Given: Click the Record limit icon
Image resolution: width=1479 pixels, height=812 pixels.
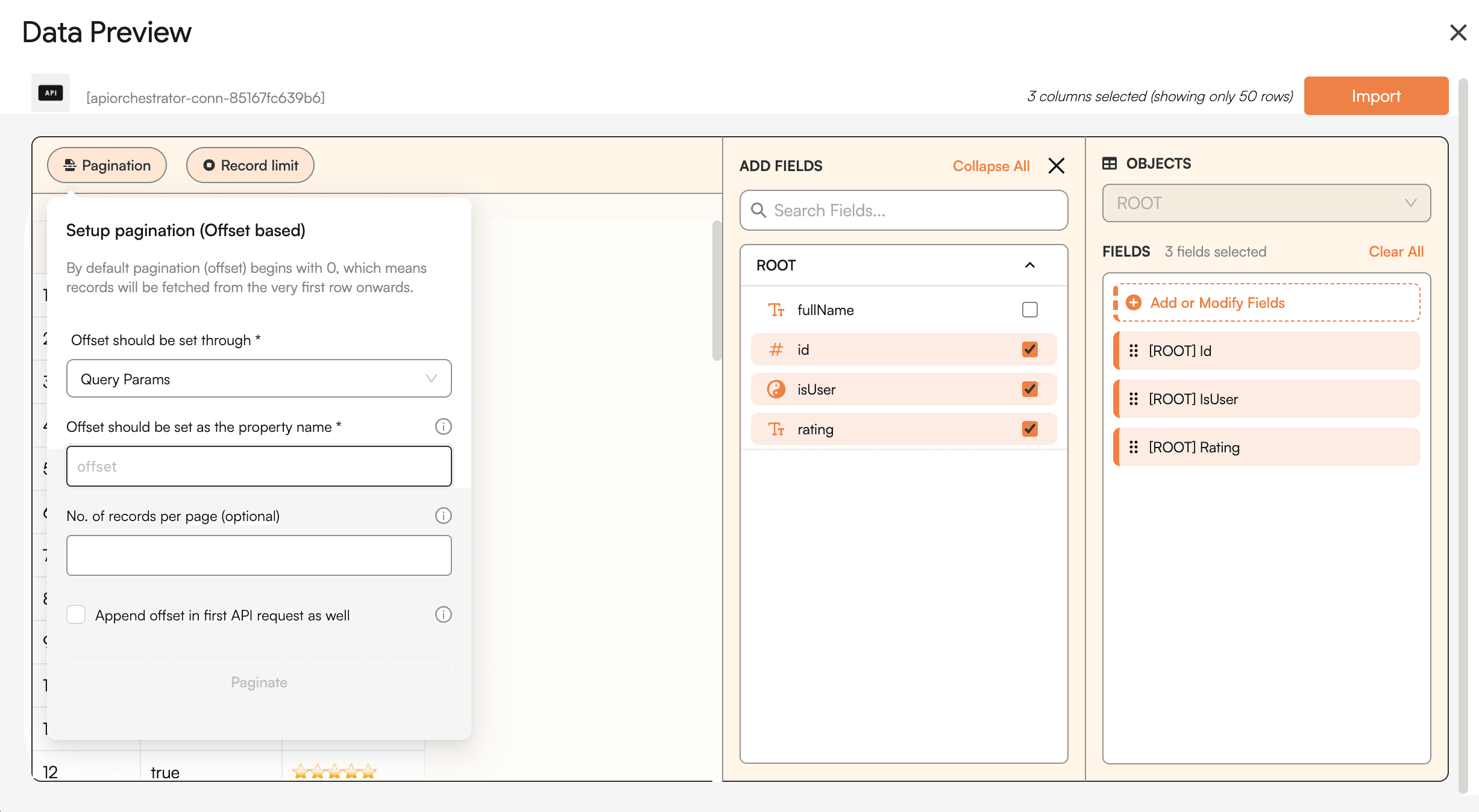Looking at the screenshot, I should (x=207, y=165).
